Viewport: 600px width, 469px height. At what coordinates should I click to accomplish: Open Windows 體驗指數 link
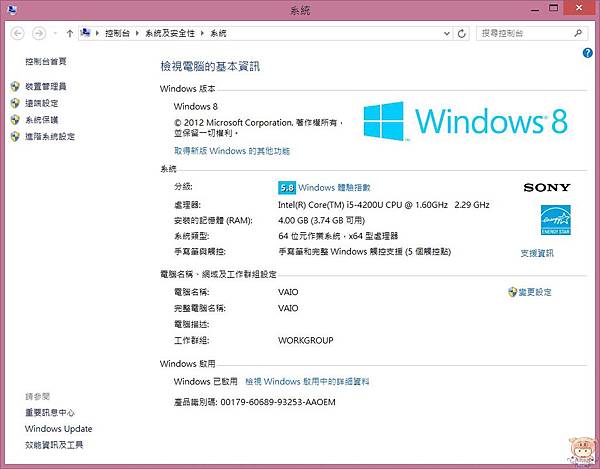(334, 188)
